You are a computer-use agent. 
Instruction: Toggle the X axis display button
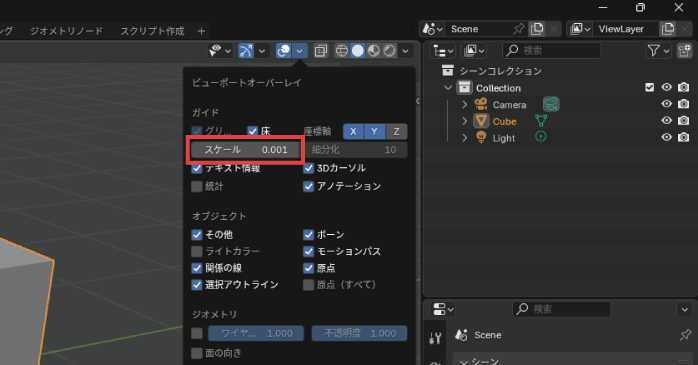(353, 131)
